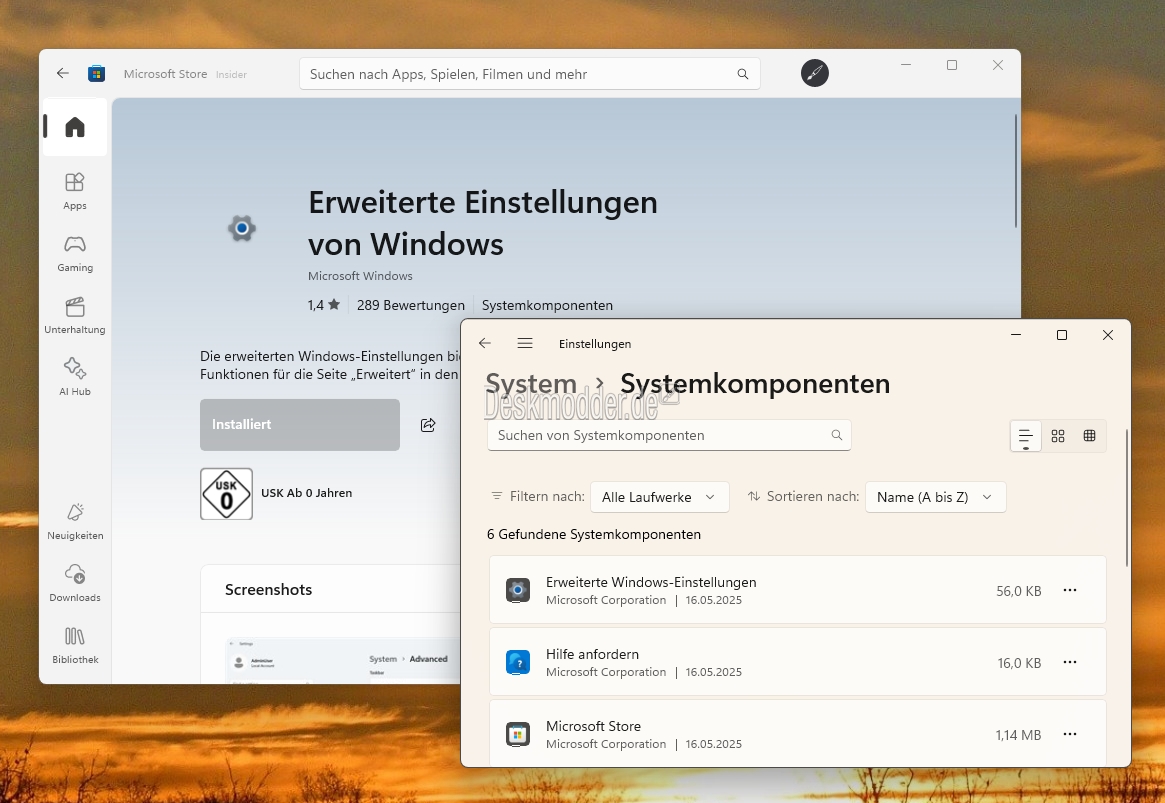Click the USK Ab 0 Jahren label
Image resolution: width=1165 pixels, height=803 pixels.
click(x=306, y=493)
